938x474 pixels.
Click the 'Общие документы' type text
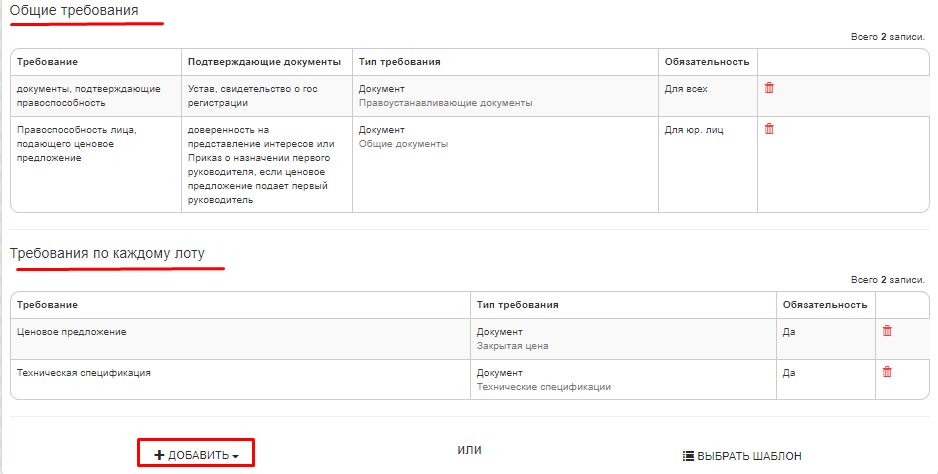point(403,144)
